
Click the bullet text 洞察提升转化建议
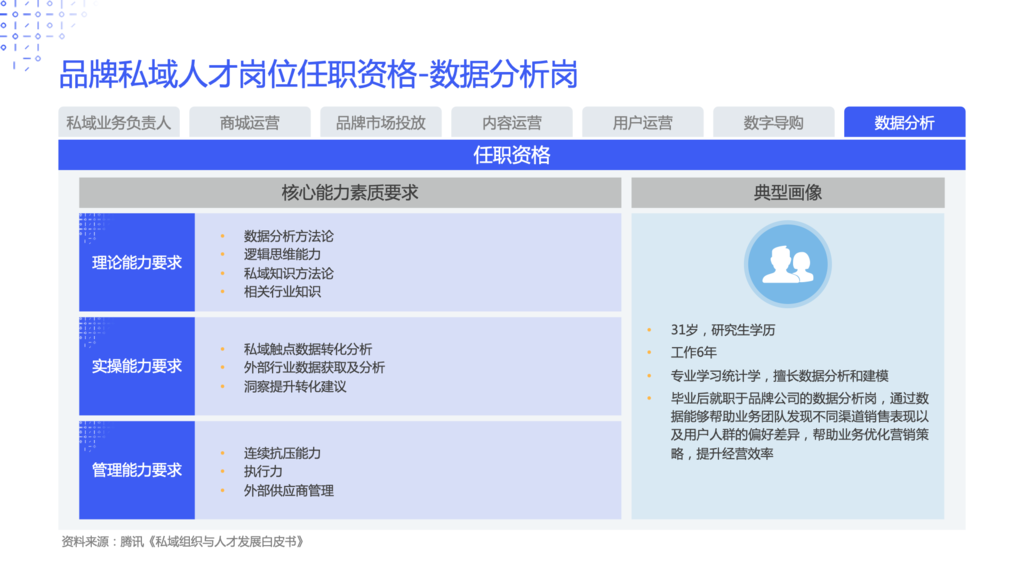(x=295, y=387)
